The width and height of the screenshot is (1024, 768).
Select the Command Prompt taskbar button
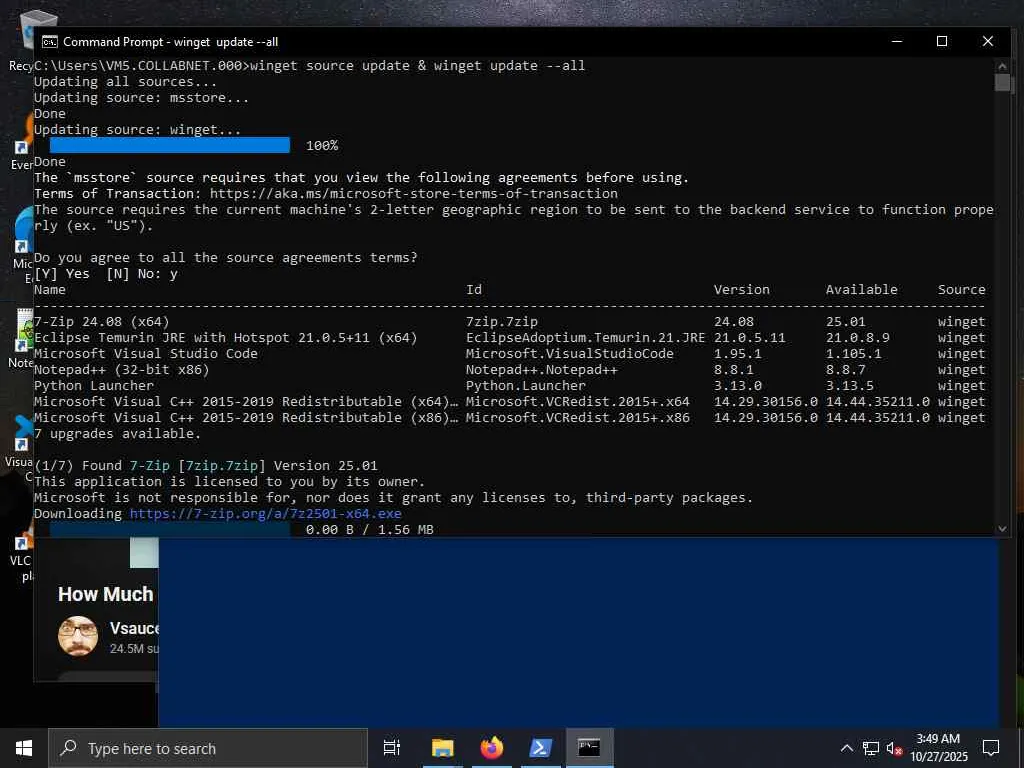[x=590, y=748]
